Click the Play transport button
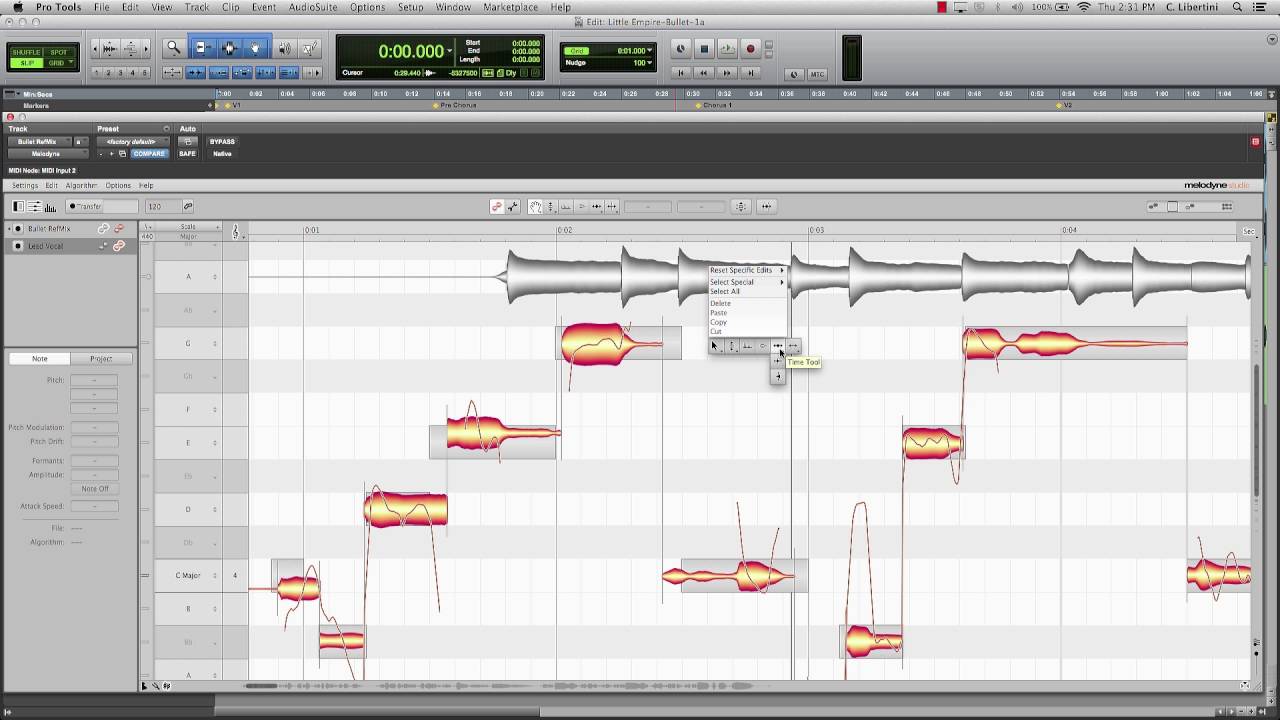The width and height of the screenshot is (1280, 720). [727, 48]
